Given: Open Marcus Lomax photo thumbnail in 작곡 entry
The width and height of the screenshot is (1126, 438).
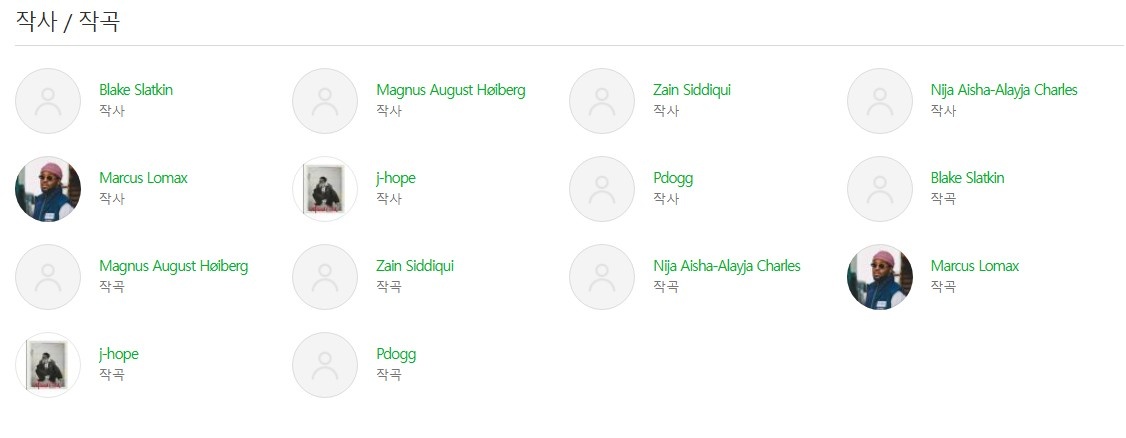Looking at the screenshot, I should [880, 277].
